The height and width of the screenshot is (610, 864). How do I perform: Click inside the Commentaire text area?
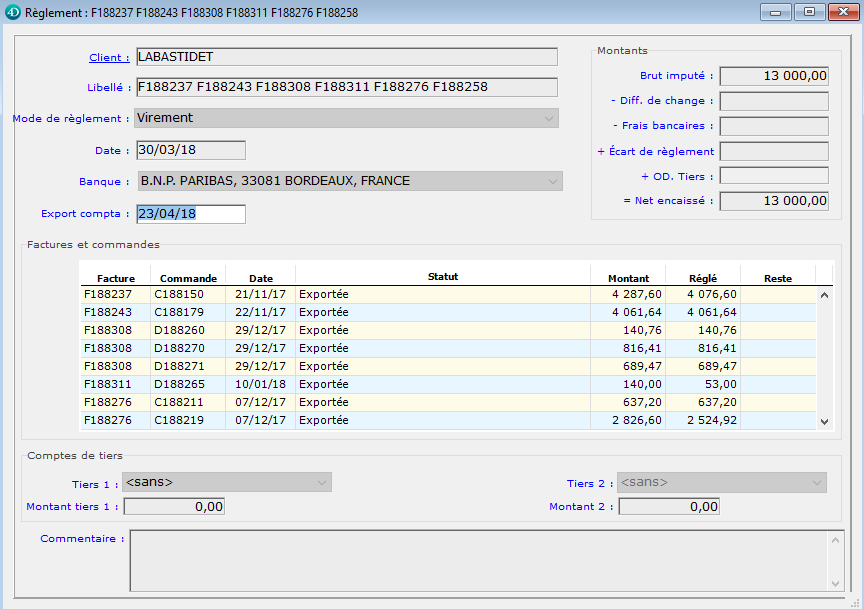pyautogui.click(x=478, y=560)
